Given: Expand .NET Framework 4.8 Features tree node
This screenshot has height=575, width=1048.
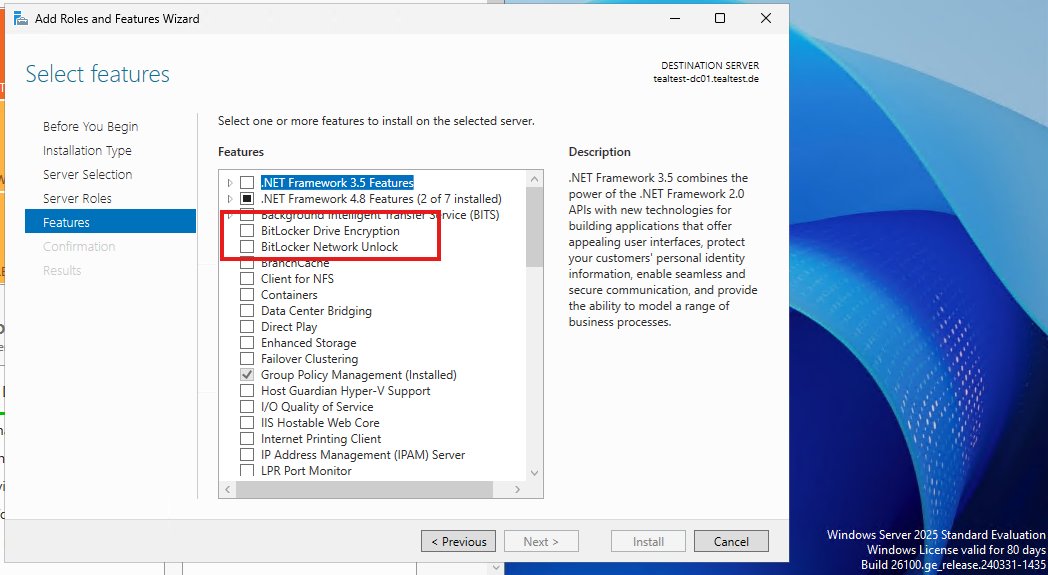Looking at the screenshot, I should click(x=230, y=199).
